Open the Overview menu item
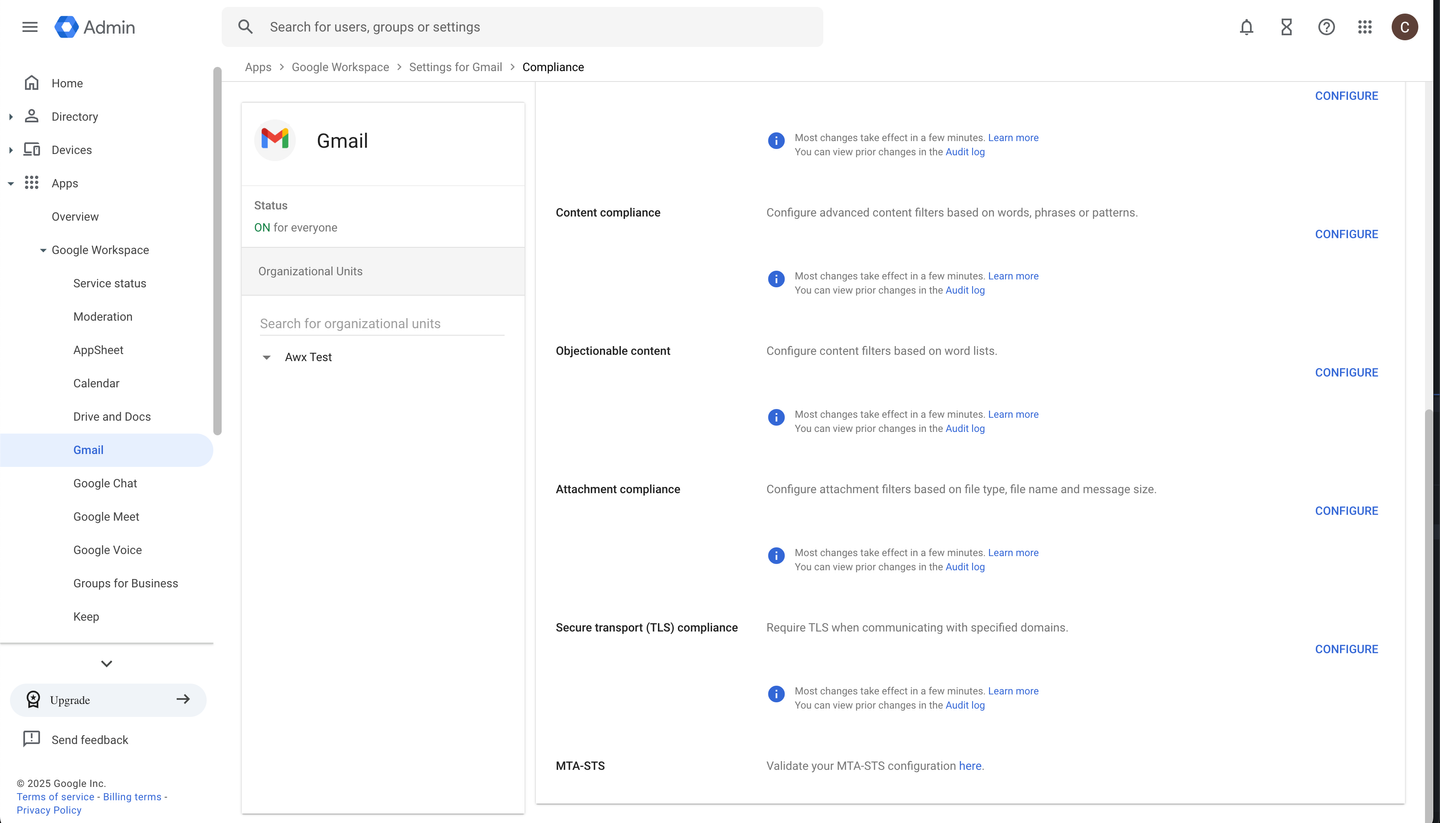The width and height of the screenshot is (1440, 823). pyautogui.click(x=75, y=216)
